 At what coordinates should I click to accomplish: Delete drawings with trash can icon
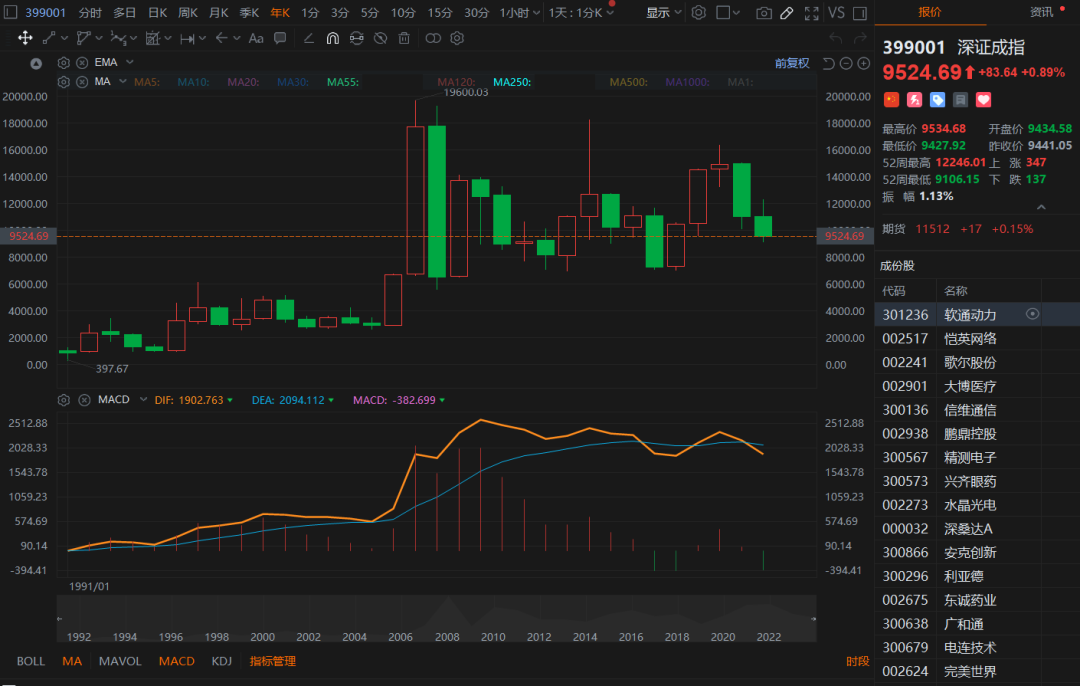pos(404,38)
